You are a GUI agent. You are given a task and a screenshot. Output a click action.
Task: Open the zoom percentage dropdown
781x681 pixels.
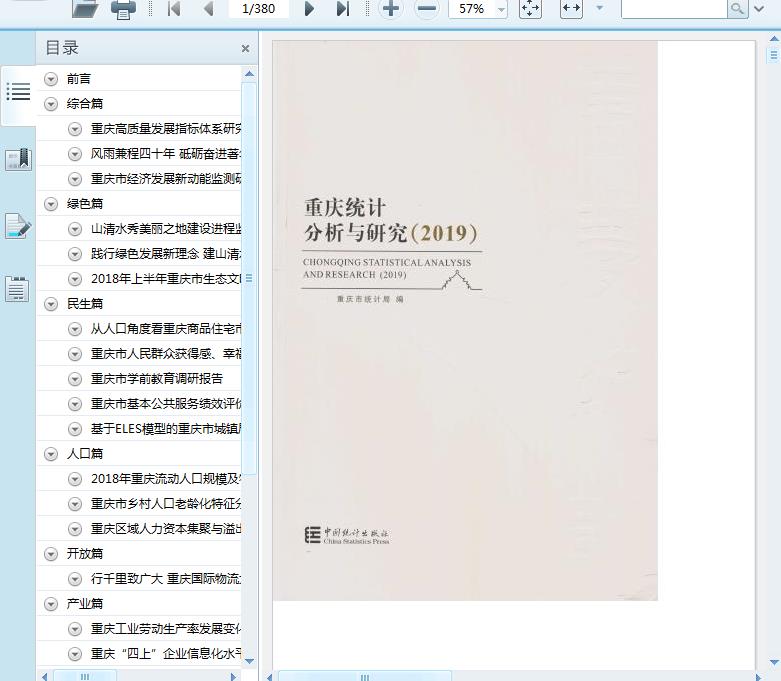(501, 9)
